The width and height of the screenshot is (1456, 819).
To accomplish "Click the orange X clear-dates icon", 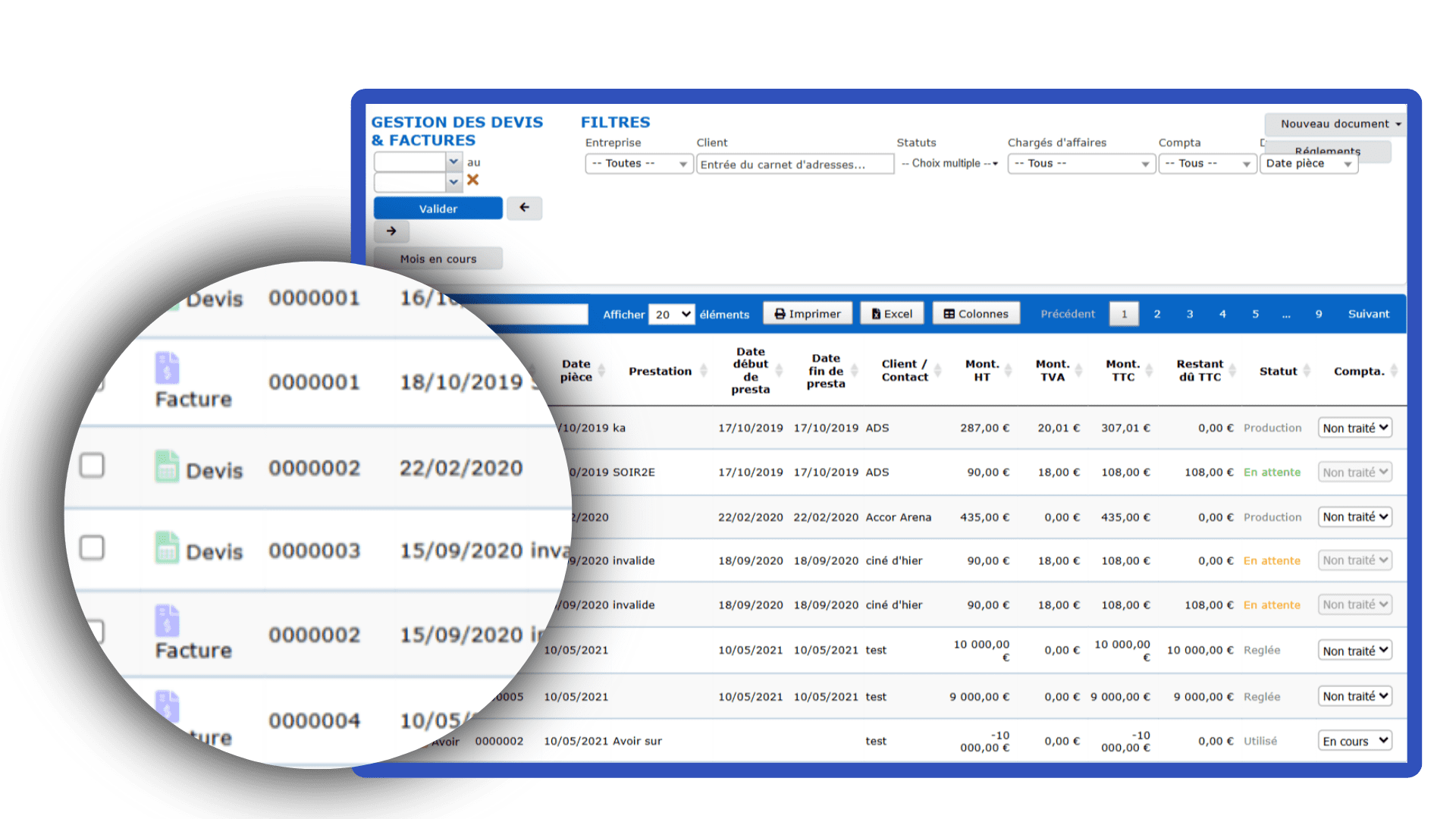I will click(472, 180).
